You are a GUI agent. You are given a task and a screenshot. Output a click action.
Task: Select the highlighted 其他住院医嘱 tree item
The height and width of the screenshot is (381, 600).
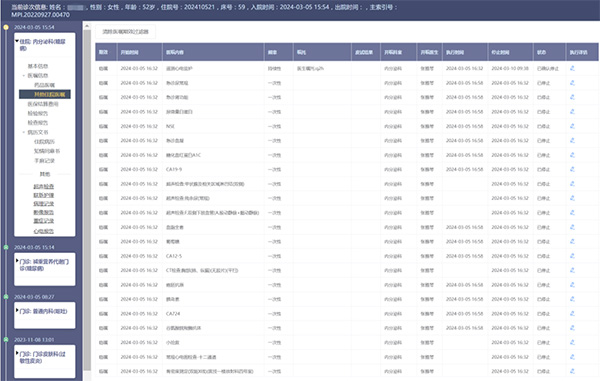(45, 94)
